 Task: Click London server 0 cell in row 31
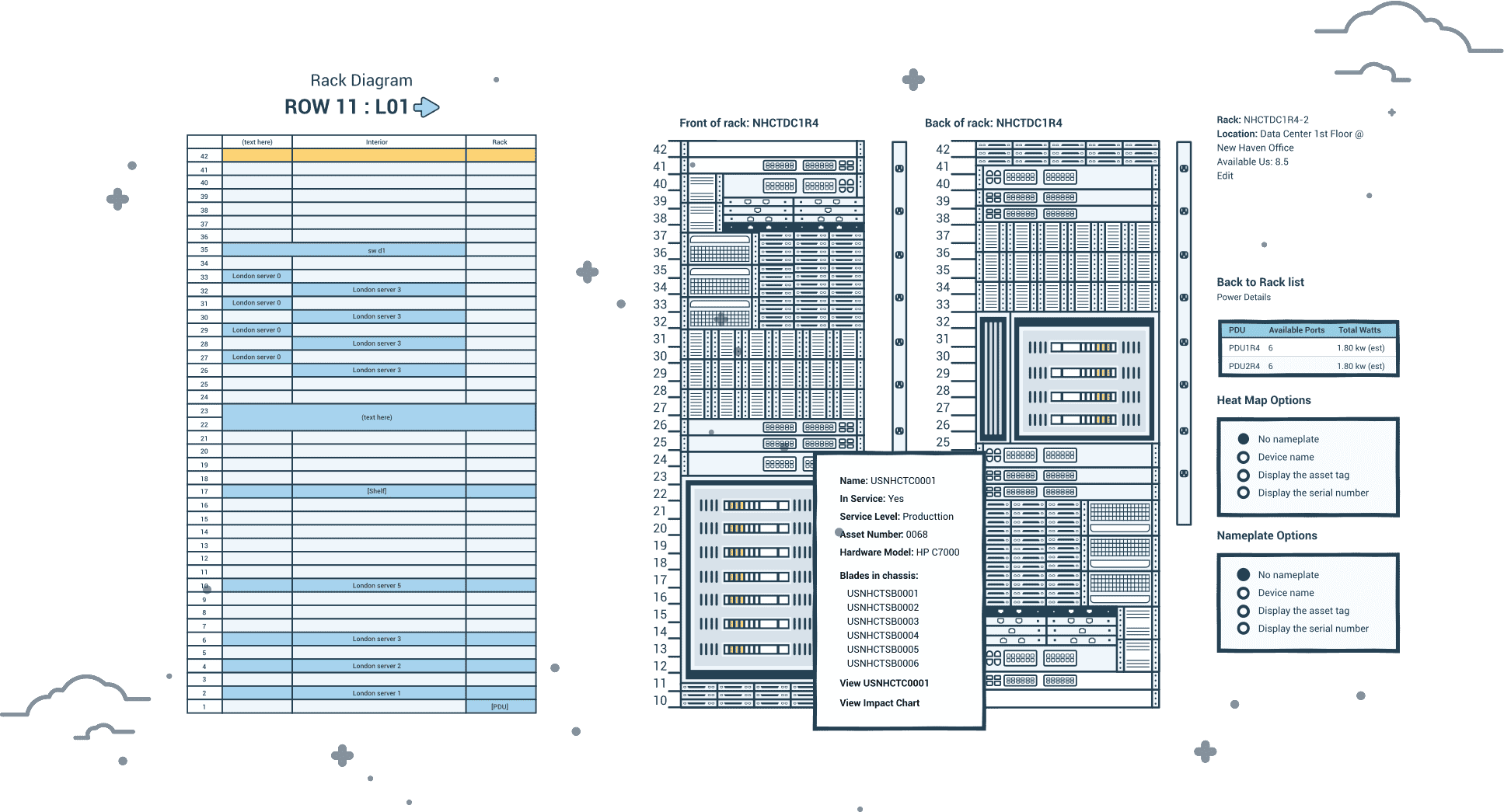pos(257,303)
